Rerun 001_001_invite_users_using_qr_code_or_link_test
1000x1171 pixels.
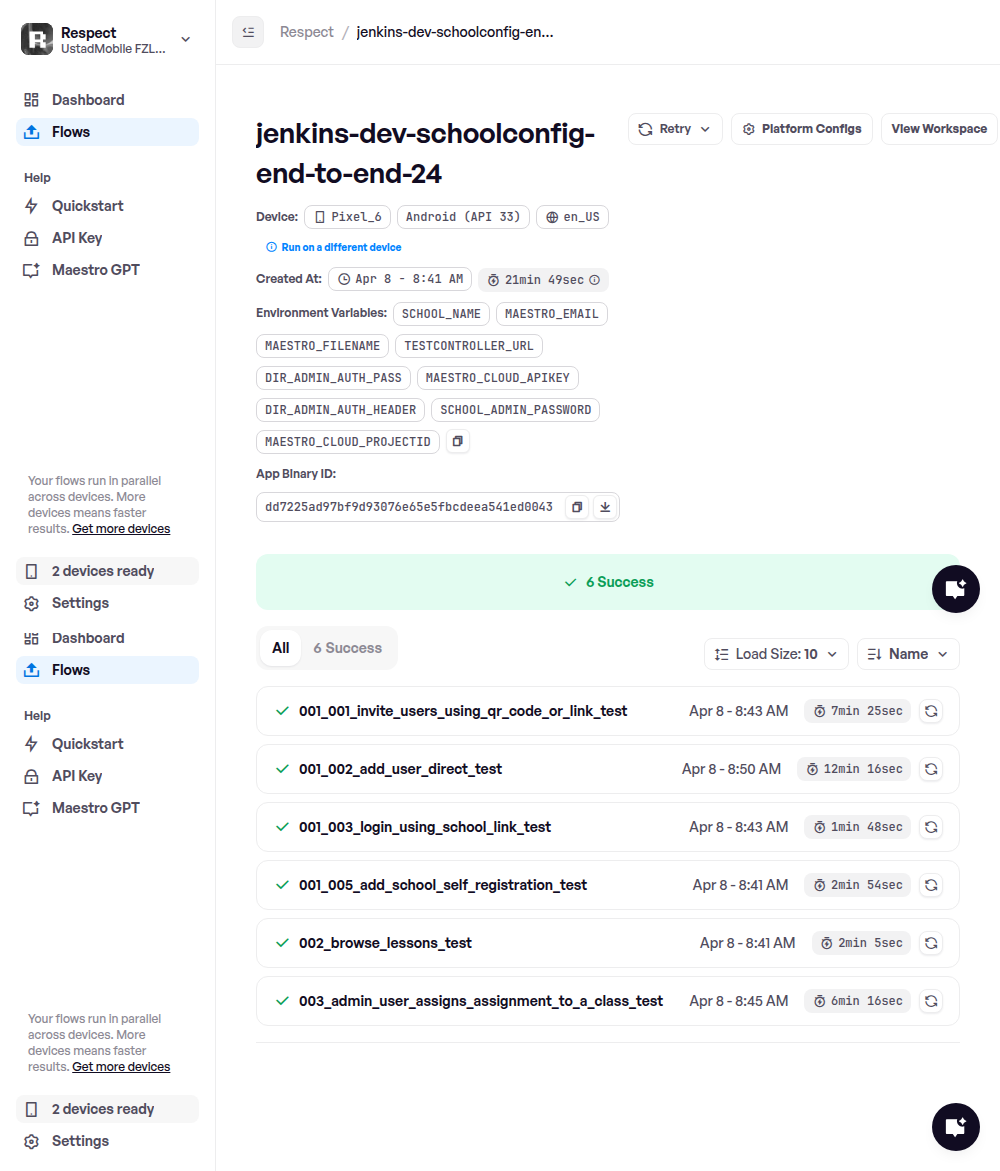click(930, 711)
